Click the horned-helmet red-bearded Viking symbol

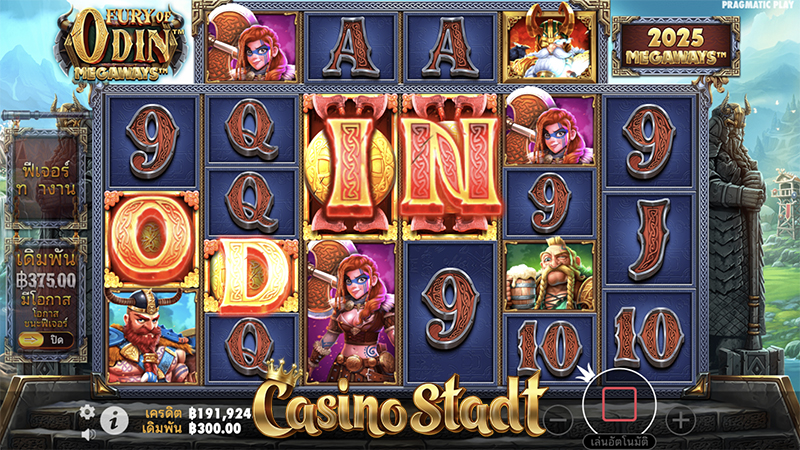click(x=152, y=337)
